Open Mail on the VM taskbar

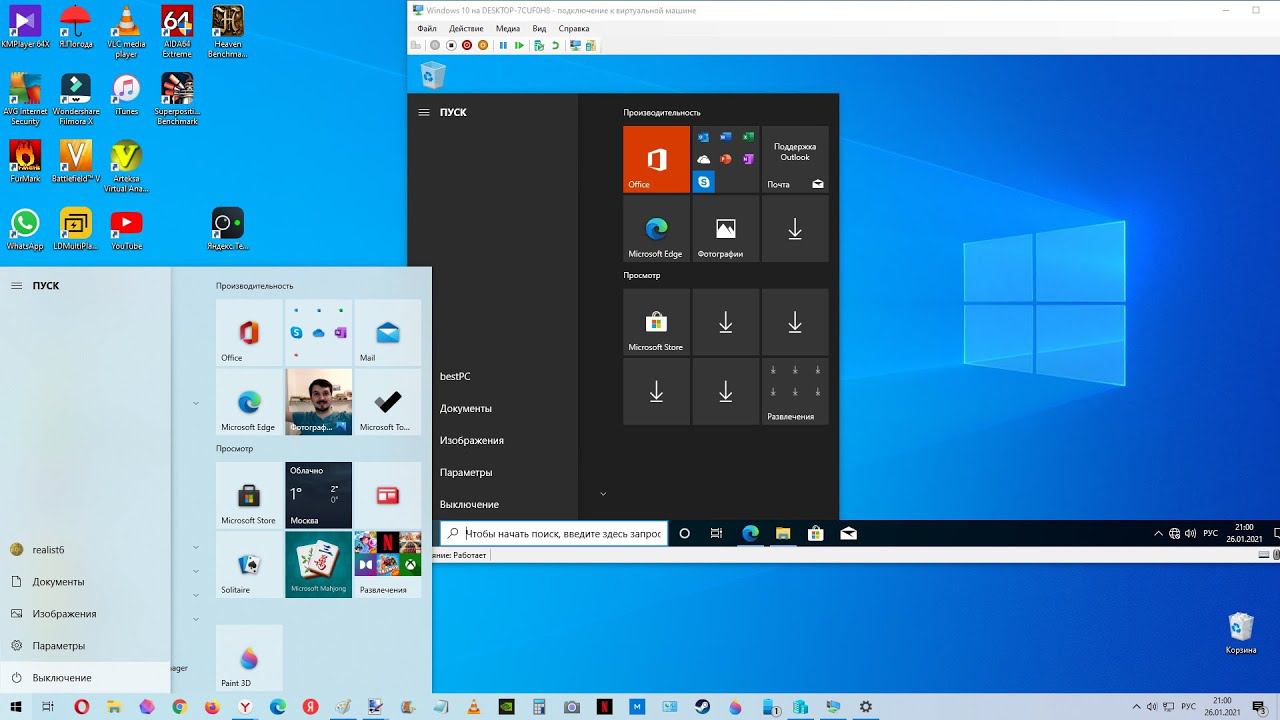[x=848, y=534]
